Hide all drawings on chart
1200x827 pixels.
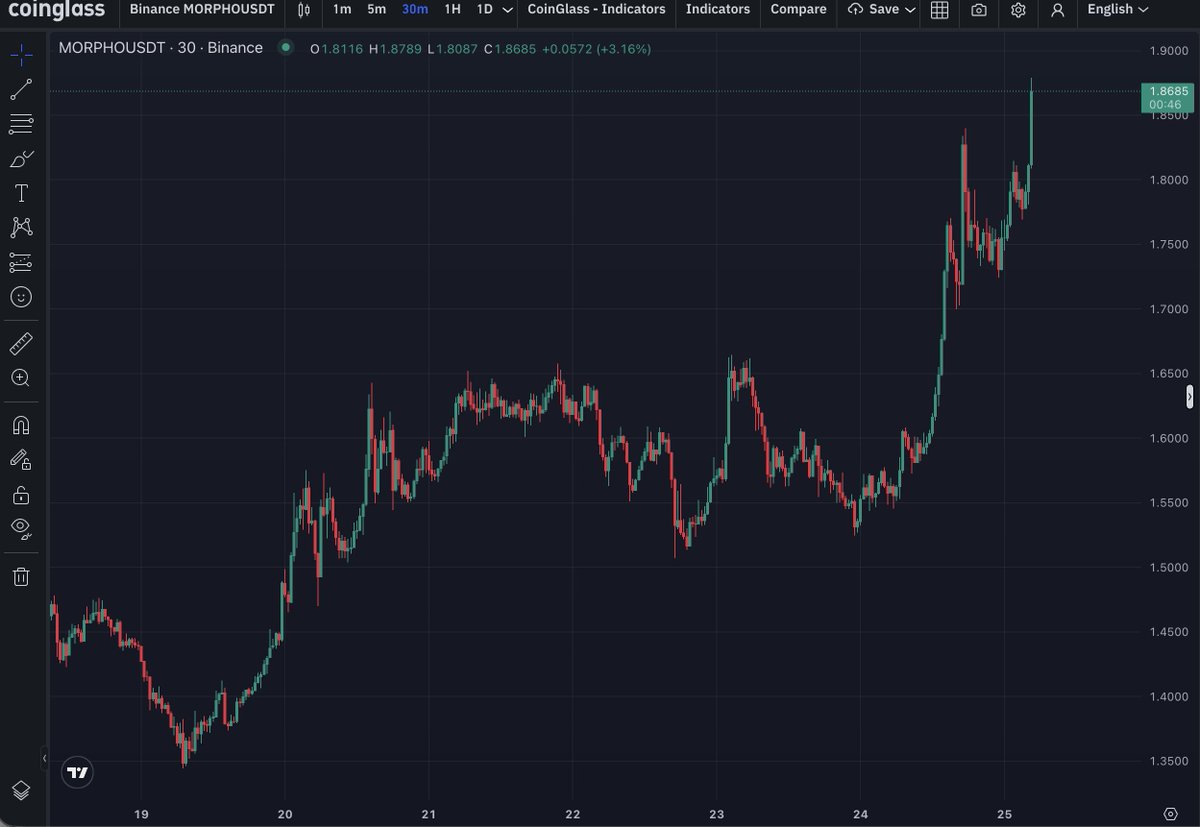tap(21, 529)
